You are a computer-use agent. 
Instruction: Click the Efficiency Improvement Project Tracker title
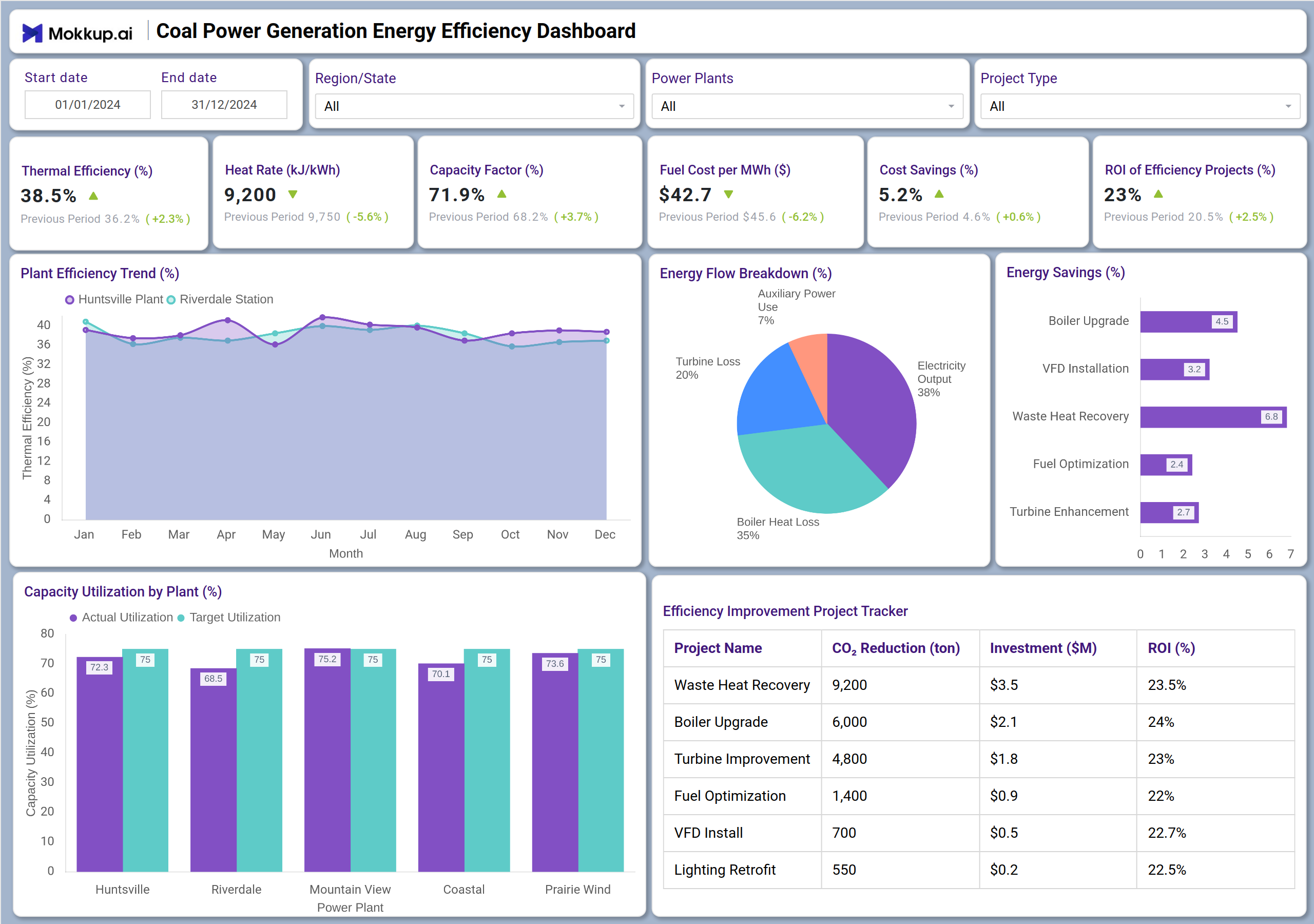(785, 611)
